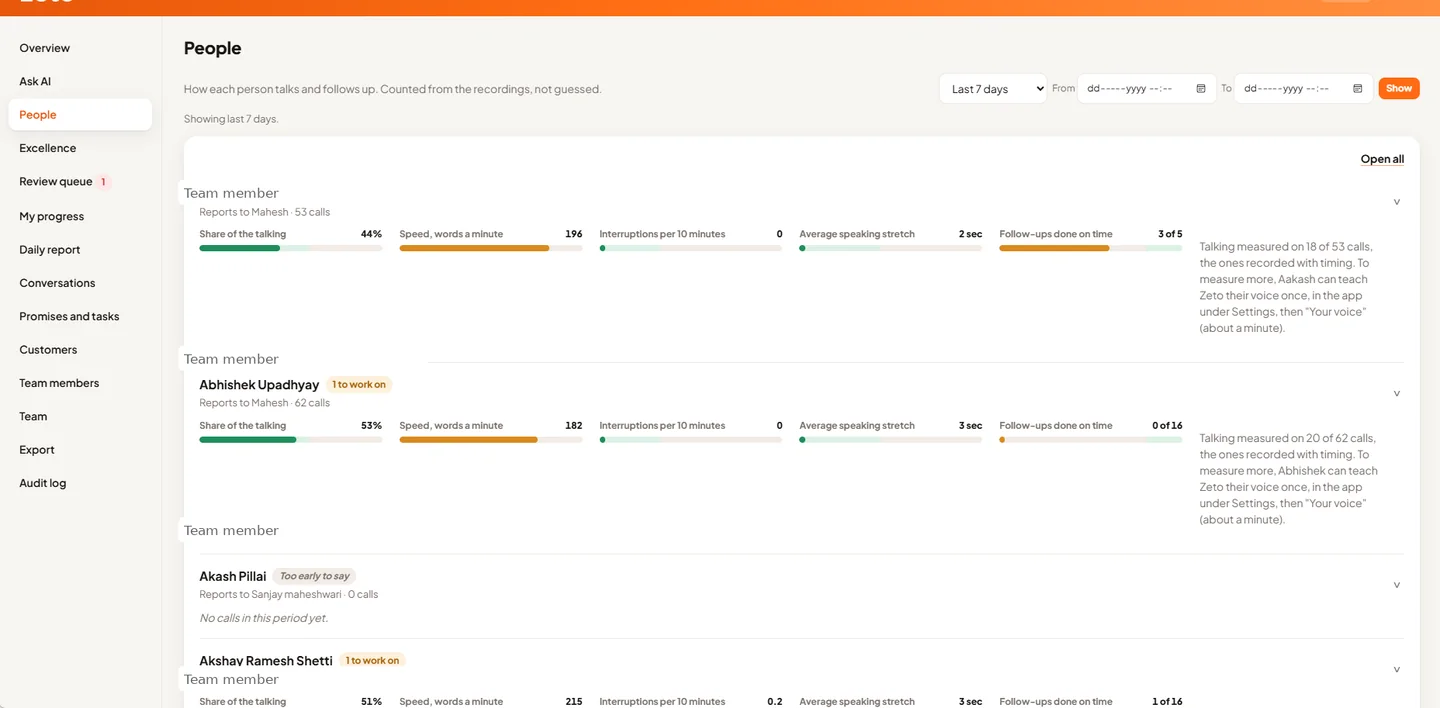Open Ask AI page

point(80,81)
